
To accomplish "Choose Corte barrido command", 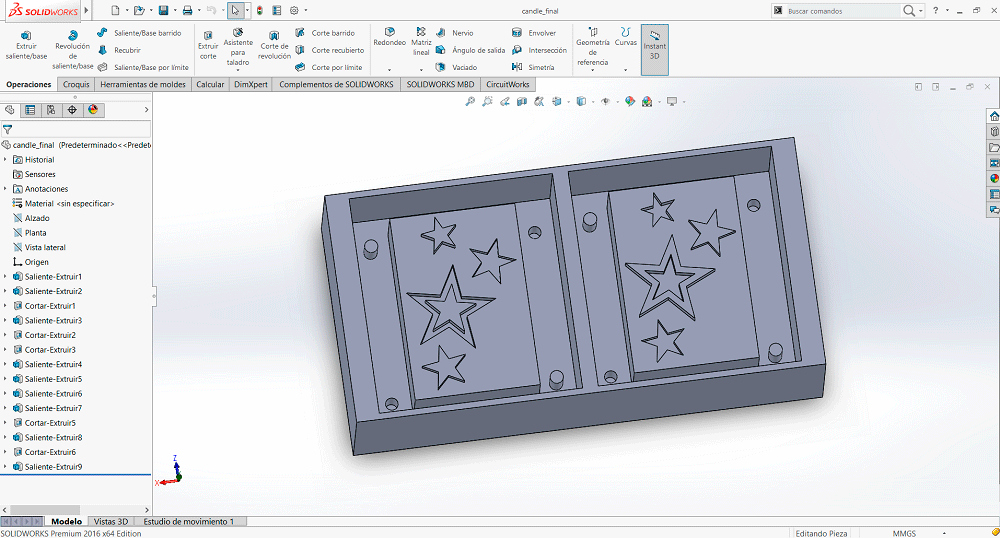I will coord(325,33).
